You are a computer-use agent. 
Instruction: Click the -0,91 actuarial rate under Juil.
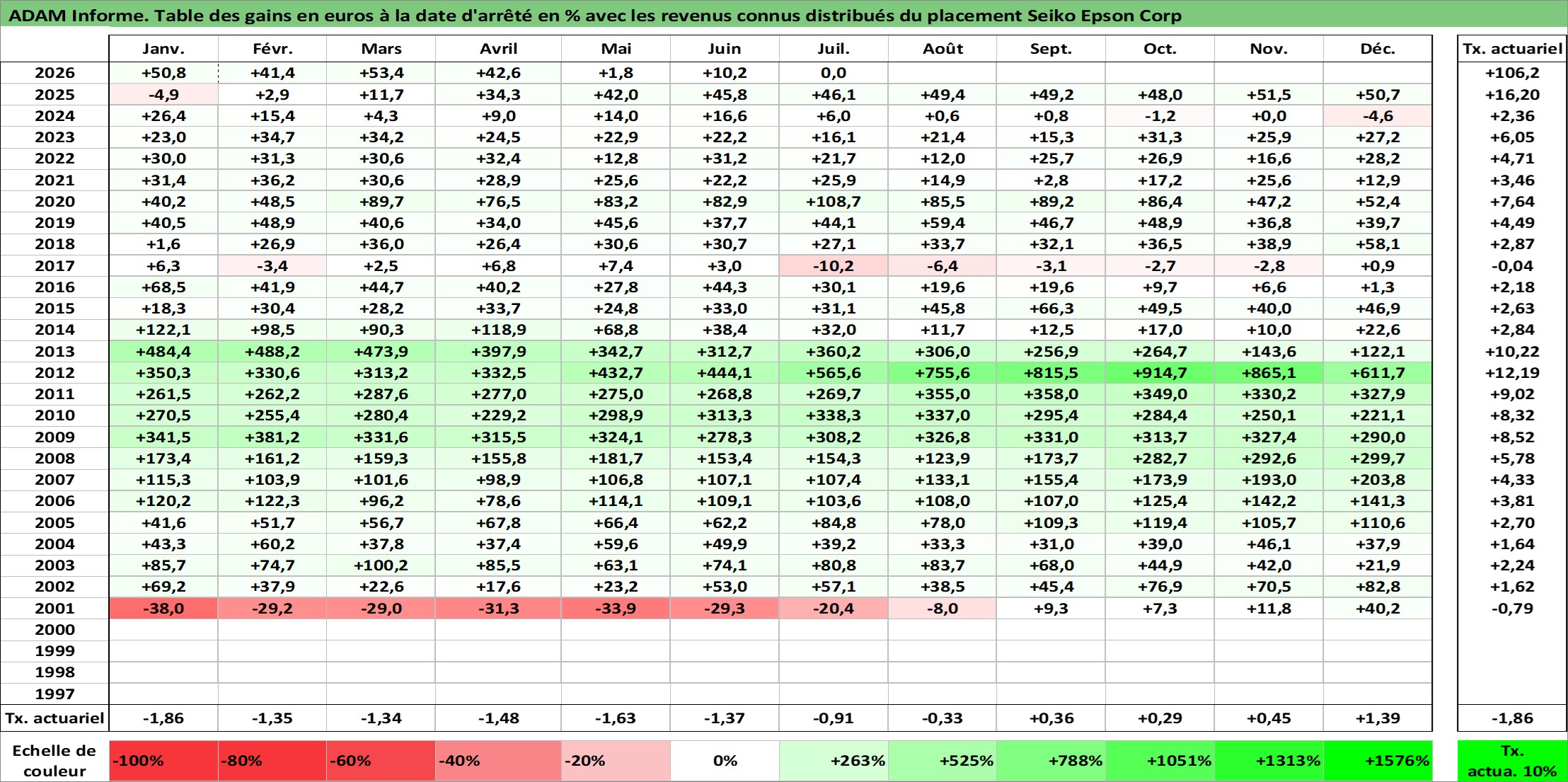click(x=834, y=718)
